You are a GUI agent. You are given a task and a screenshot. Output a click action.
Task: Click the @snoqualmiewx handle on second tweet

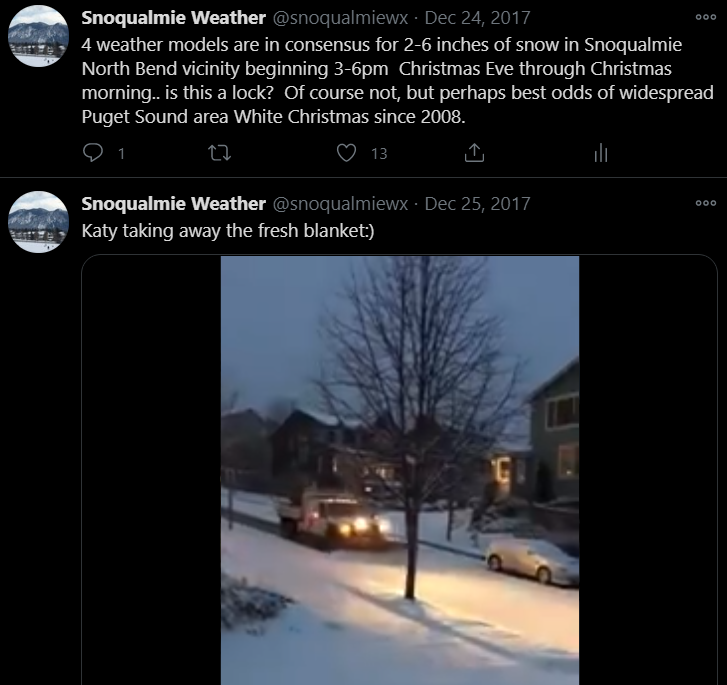pyautogui.click(x=340, y=204)
